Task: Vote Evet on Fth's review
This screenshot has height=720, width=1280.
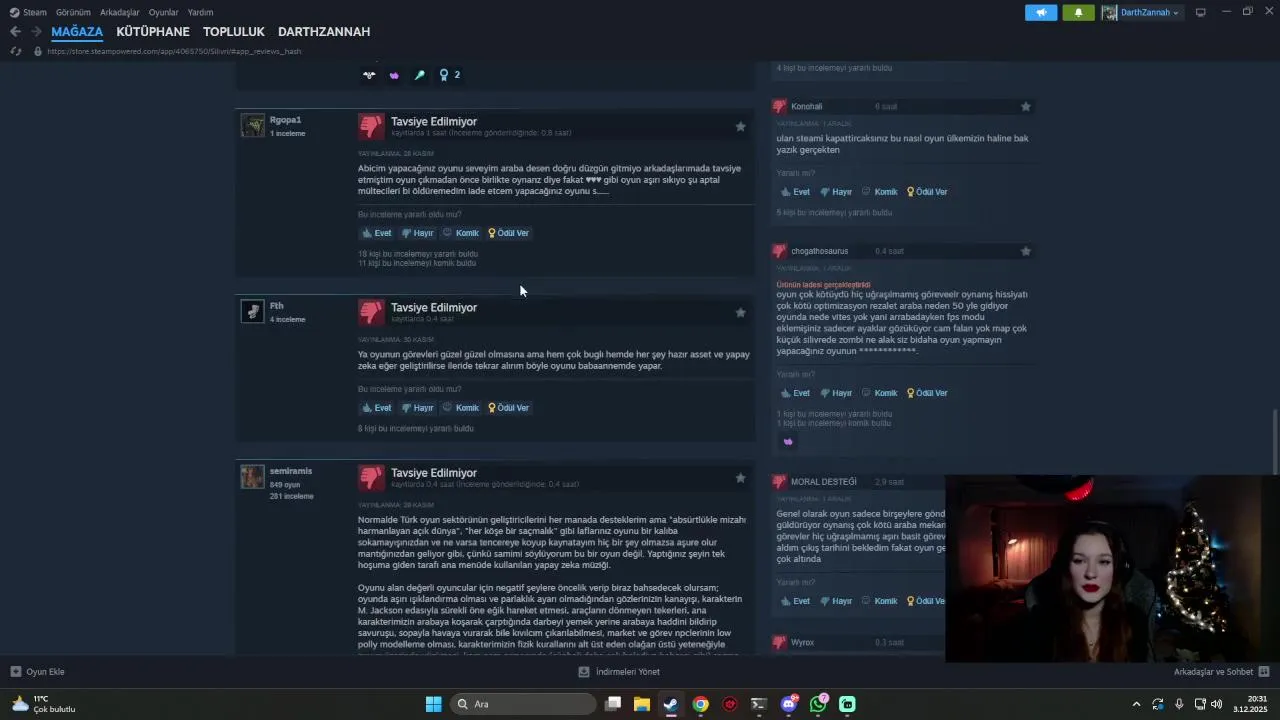Action: (x=377, y=408)
